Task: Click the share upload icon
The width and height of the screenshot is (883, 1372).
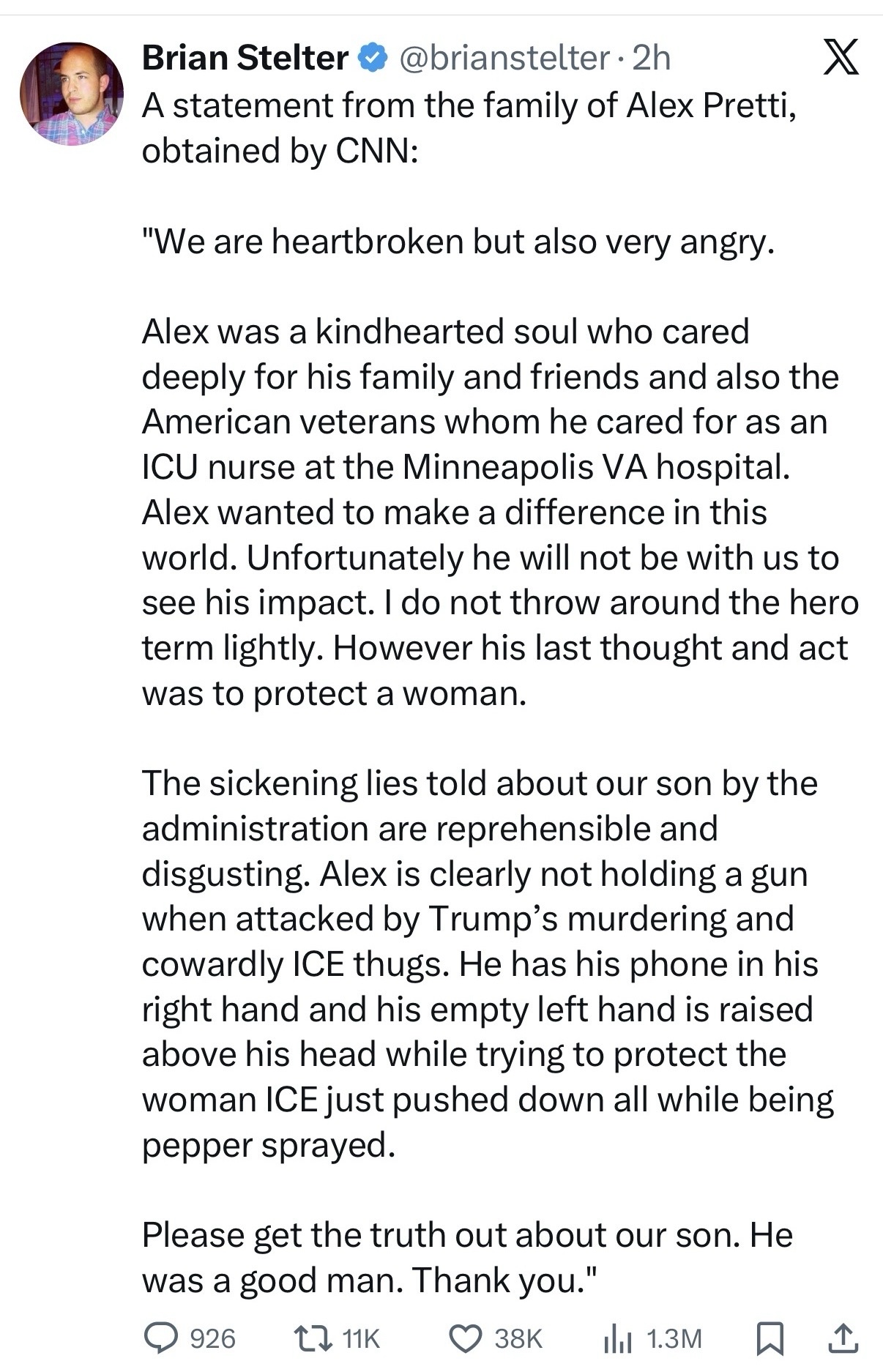Action: 842,1338
